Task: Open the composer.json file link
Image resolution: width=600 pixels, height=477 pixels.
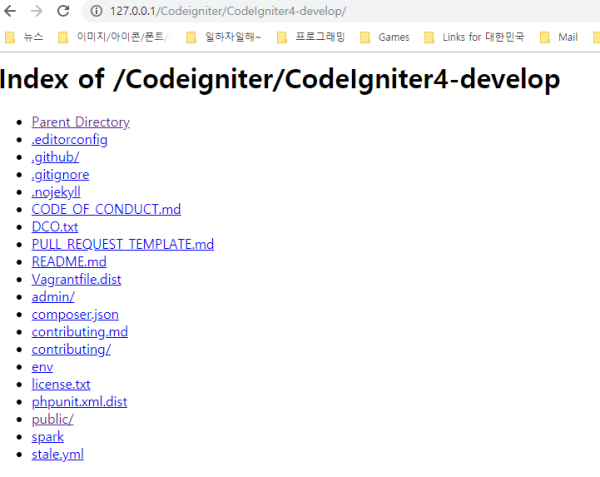Action: [x=75, y=314]
